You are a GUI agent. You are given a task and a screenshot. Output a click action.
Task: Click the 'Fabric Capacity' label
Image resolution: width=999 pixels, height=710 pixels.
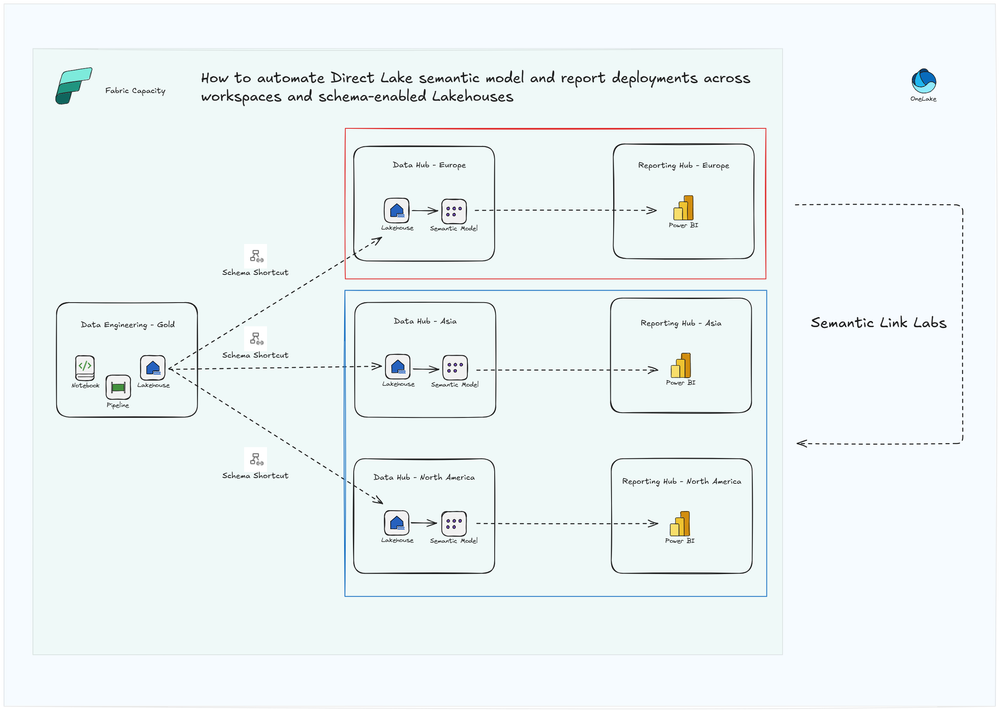pos(135,91)
